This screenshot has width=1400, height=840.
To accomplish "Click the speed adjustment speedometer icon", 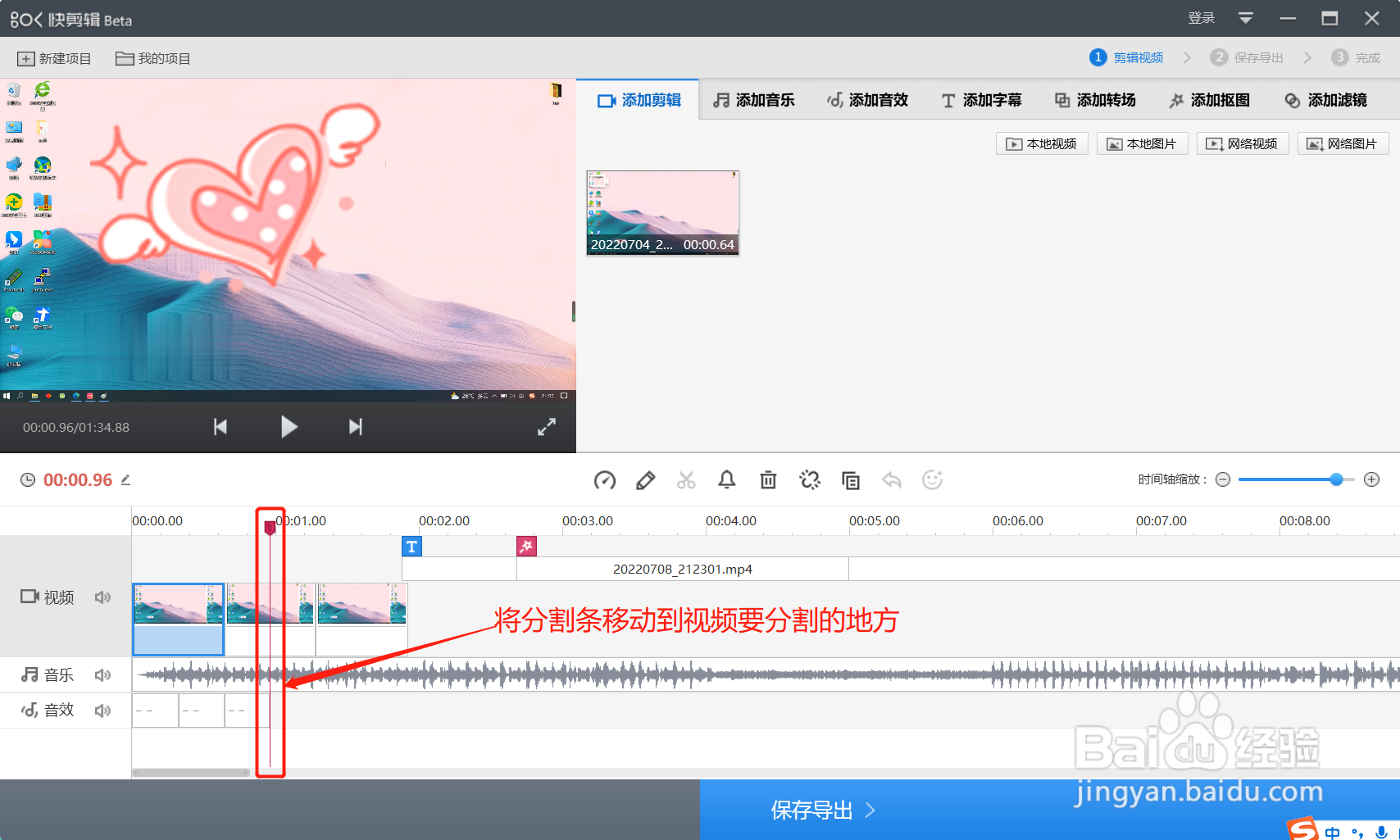I will (604, 479).
